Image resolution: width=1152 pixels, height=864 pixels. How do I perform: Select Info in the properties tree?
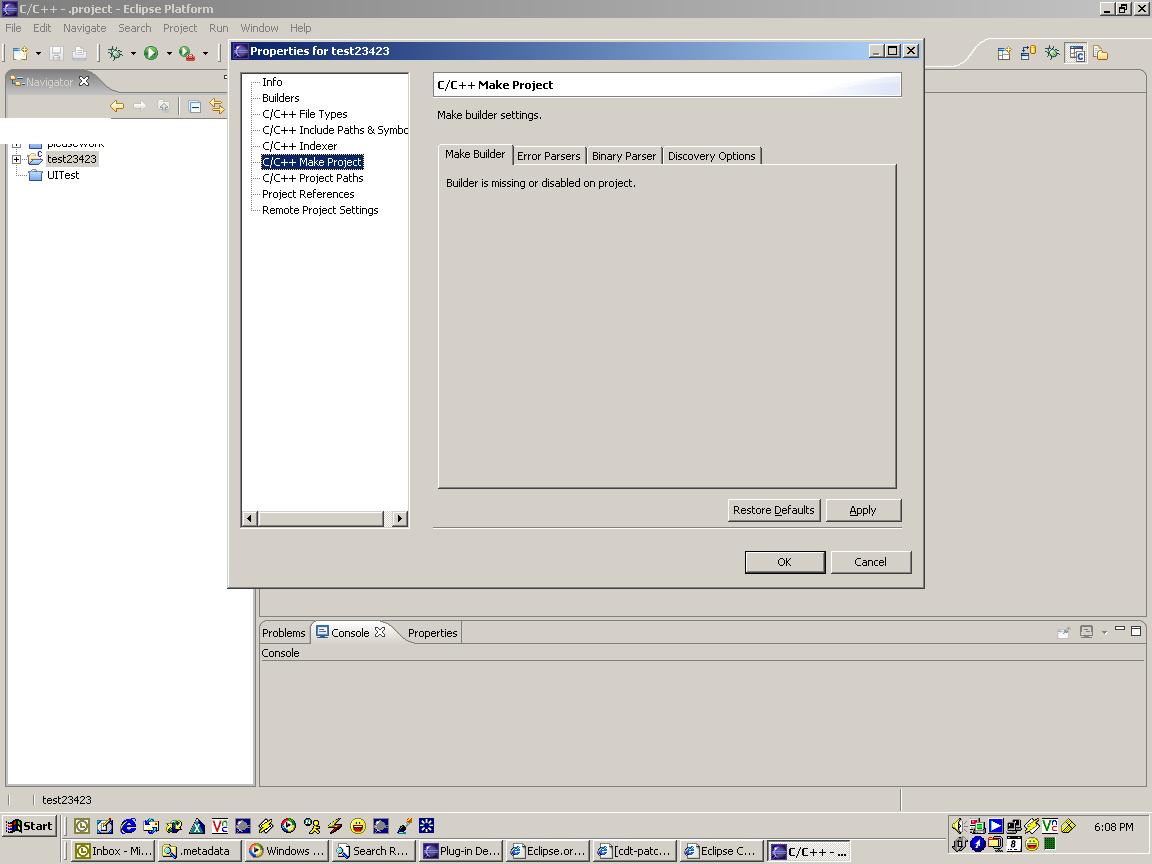click(x=272, y=82)
